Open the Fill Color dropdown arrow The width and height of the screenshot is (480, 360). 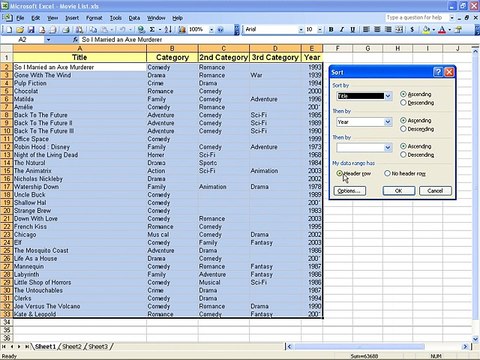[433, 30]
